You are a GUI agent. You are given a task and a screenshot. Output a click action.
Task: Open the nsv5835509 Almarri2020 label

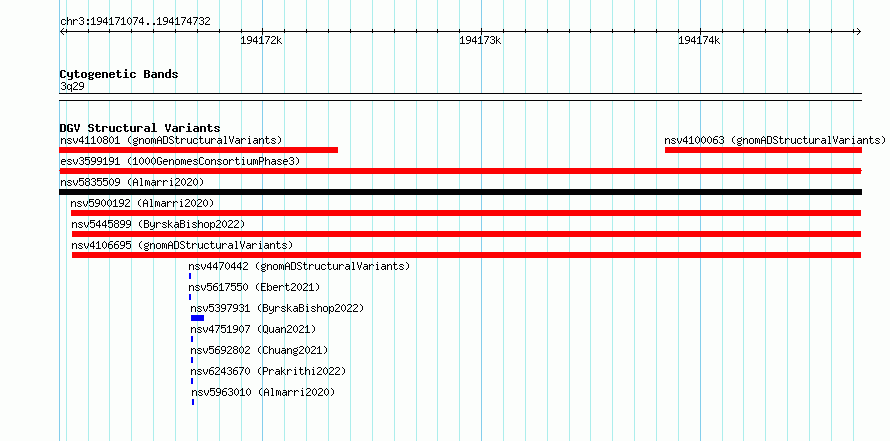click(x=132, y=182)
